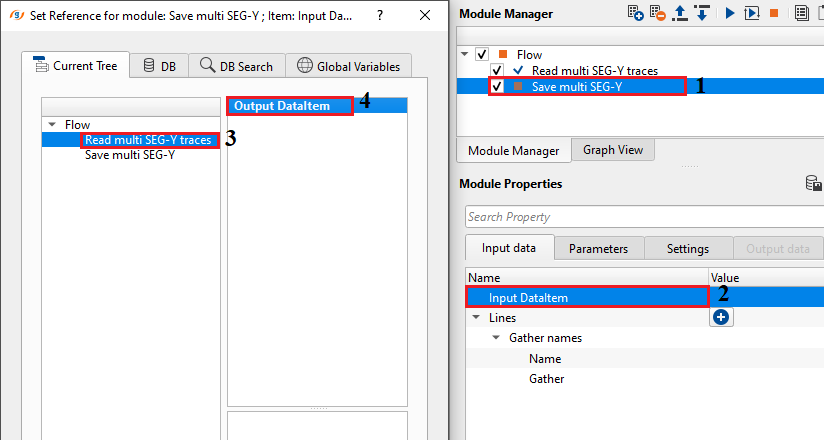
Task: Move the selected module down
Action: pos(702,13)
